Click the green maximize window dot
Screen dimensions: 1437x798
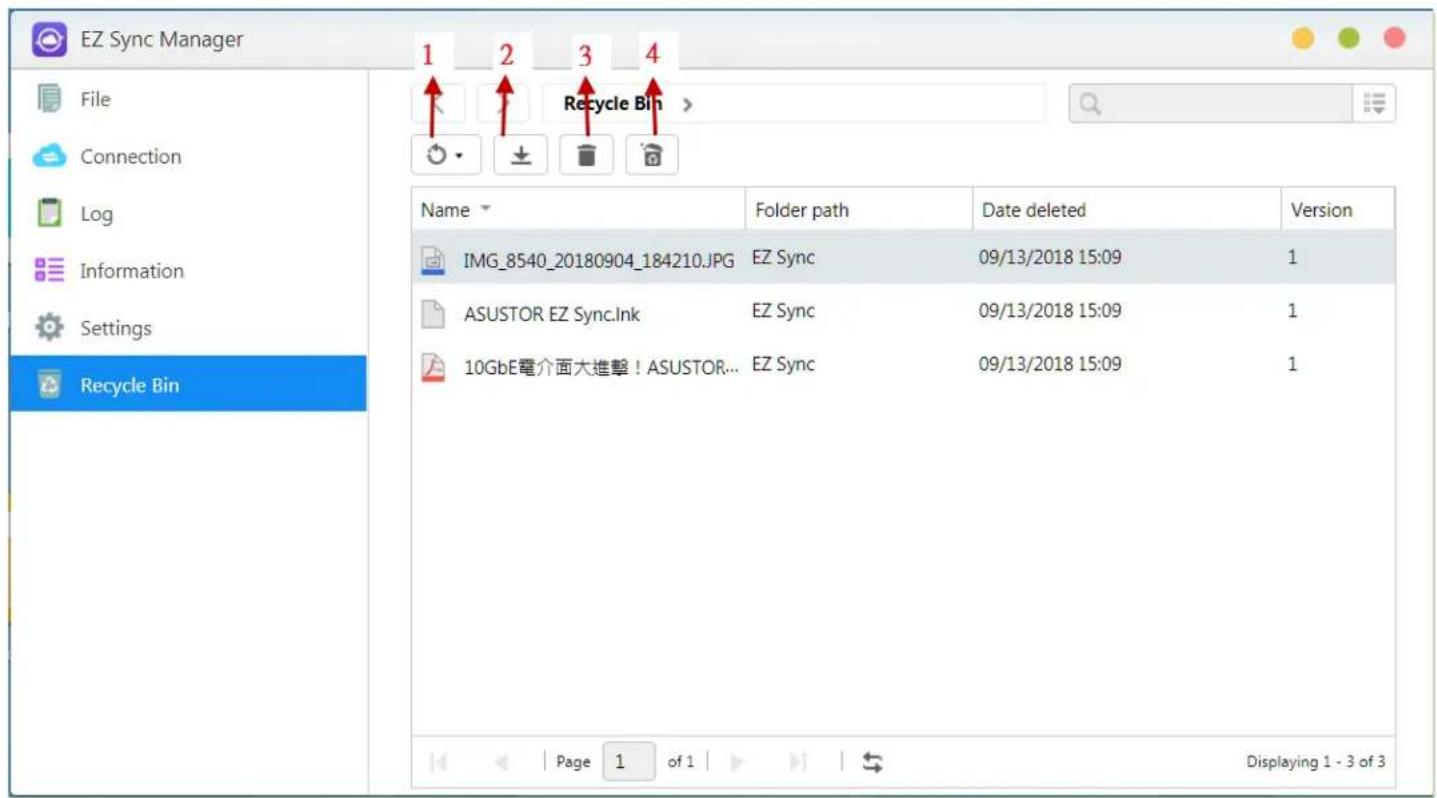[x=1349, y=39]
